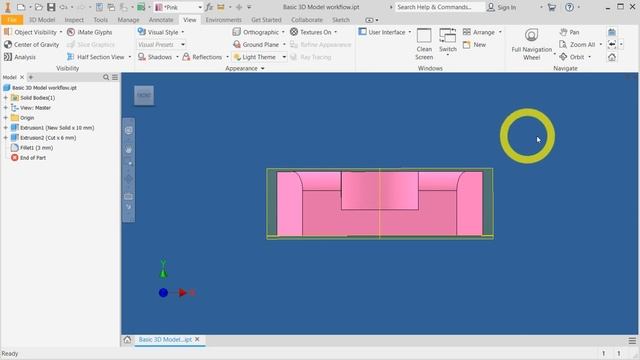This screenshot has width=640, height=360.
Task: Click the Home icon on document tab bar
Action: 127,340
